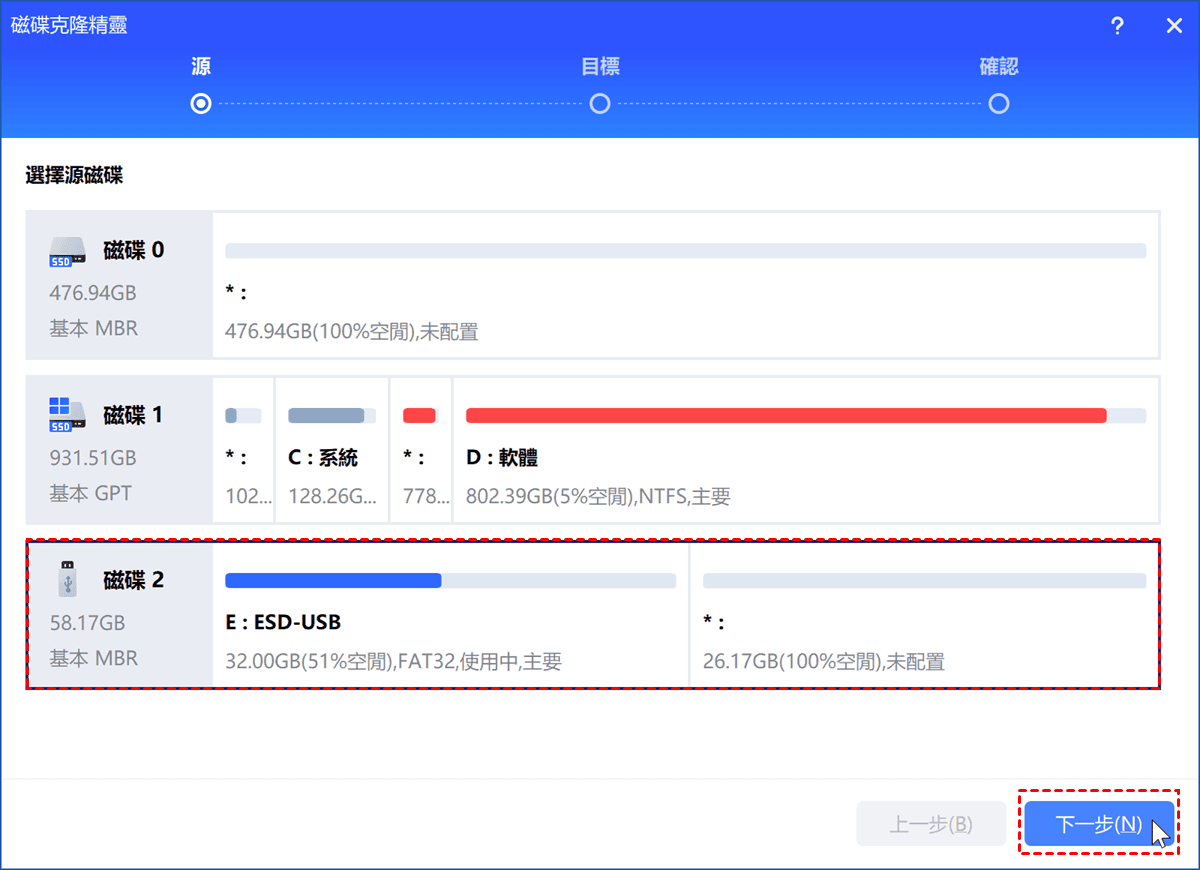
Task: Click the 上一步(B) button
Action: point(930,824)
